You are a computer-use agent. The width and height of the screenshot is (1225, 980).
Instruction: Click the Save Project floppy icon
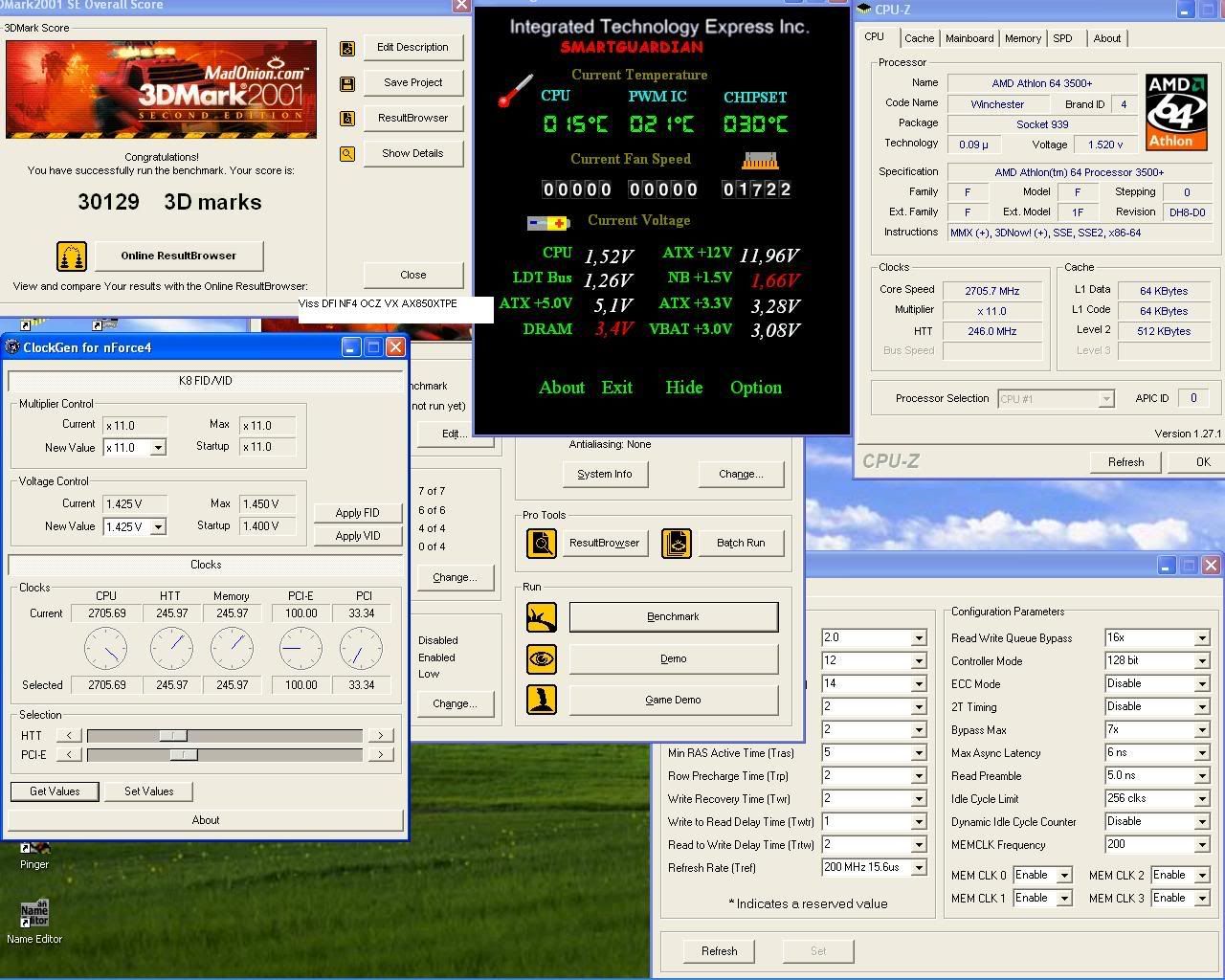(347, 83)
